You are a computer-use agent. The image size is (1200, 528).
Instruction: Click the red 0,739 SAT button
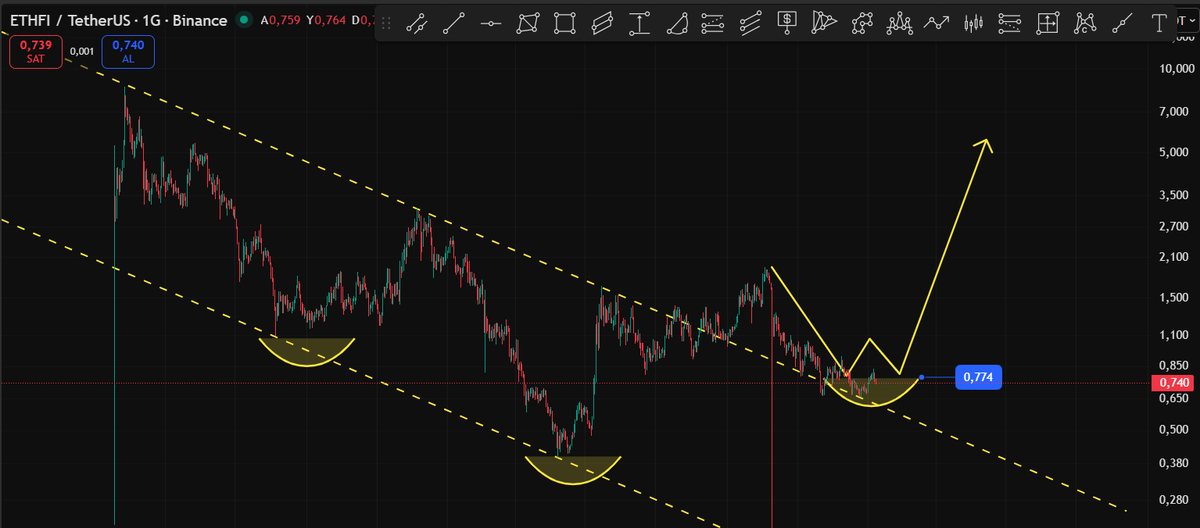pyautogui.click(x=36, y=52)
